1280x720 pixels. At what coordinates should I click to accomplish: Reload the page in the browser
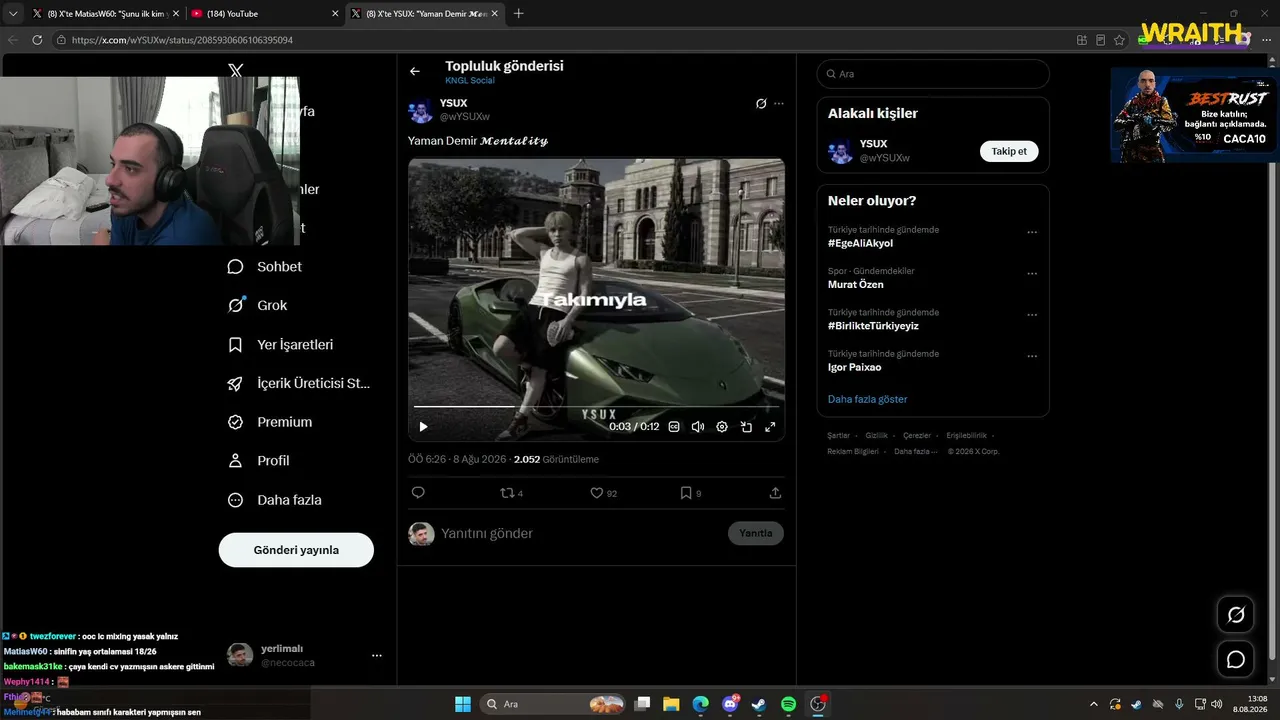[x=37, y=40]
